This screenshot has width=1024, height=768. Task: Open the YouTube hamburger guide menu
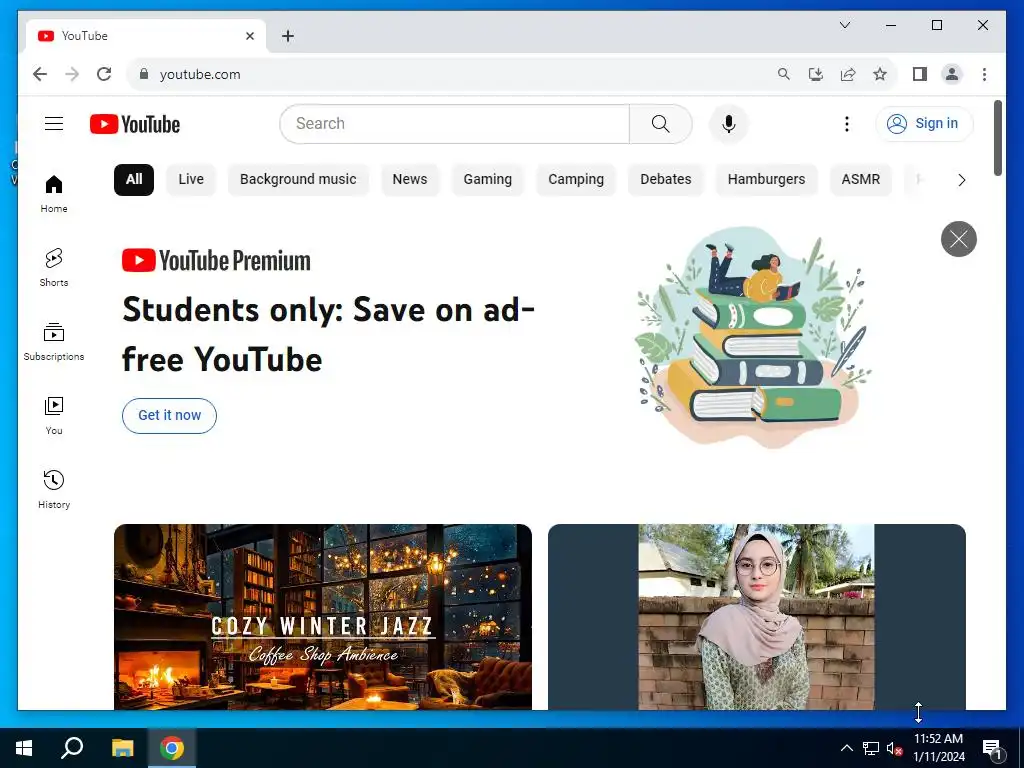54,123
